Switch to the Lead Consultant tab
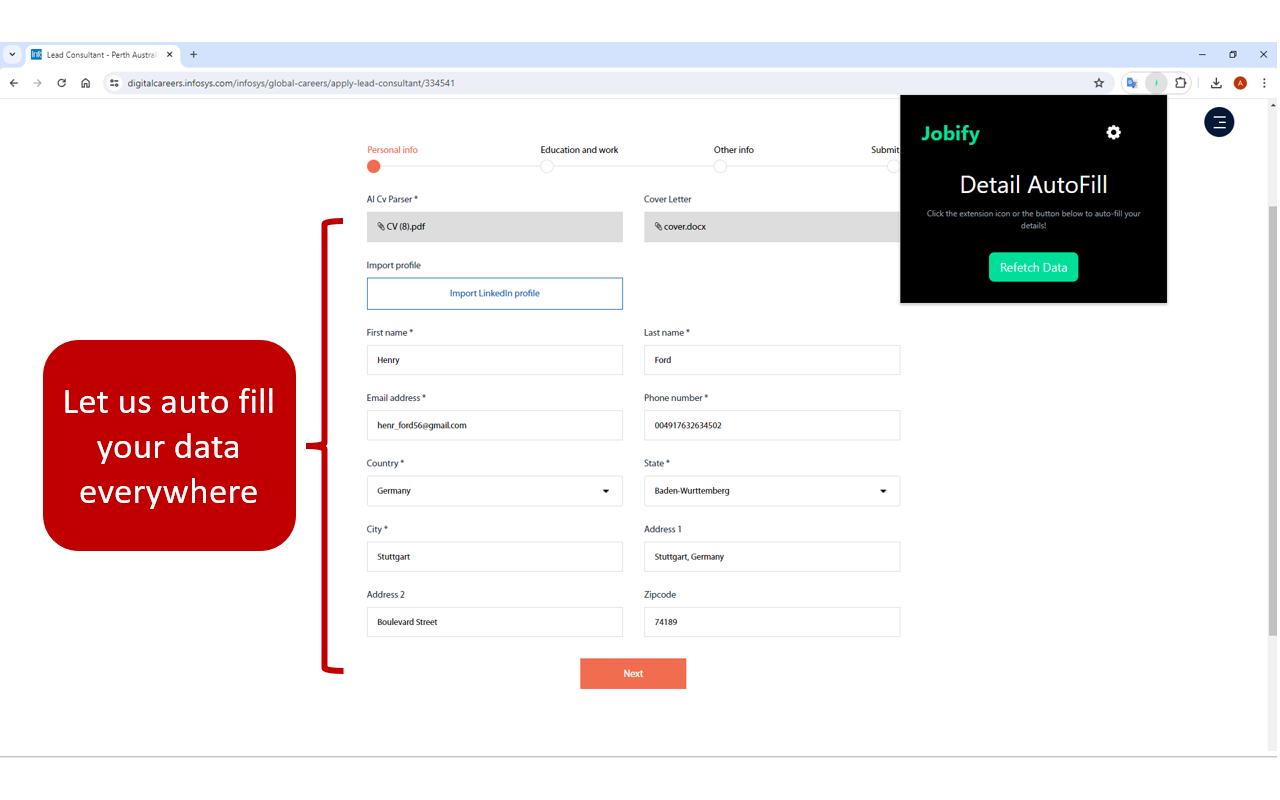1280x800 pixels. pyautogui.click(x=95, y=55)
